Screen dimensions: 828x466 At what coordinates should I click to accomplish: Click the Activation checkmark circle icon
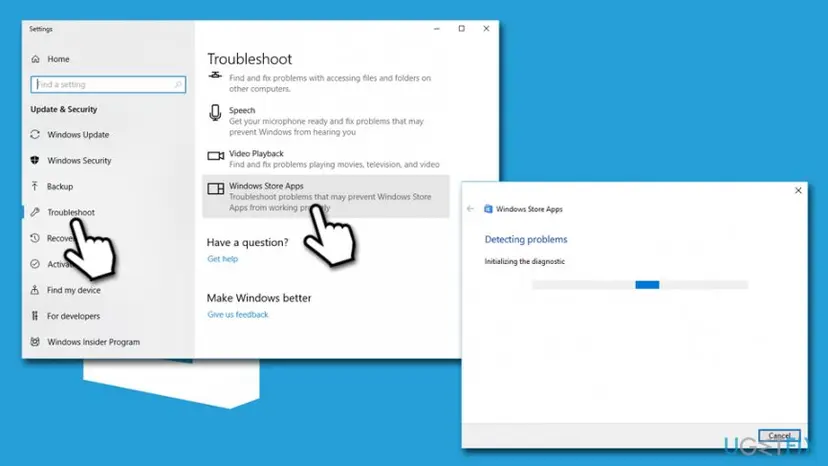(x=35, y=264)
